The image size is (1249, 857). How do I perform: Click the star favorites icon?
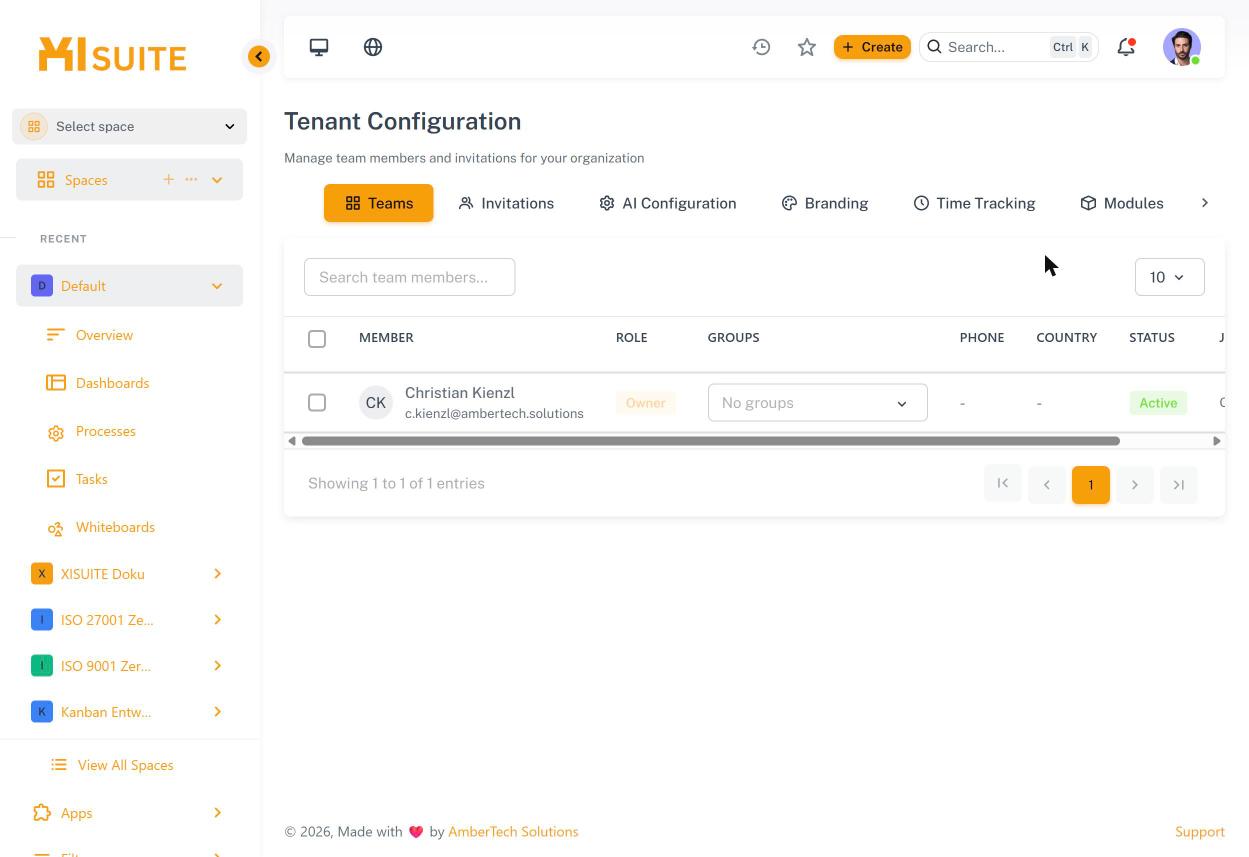[x=807, y=47]
